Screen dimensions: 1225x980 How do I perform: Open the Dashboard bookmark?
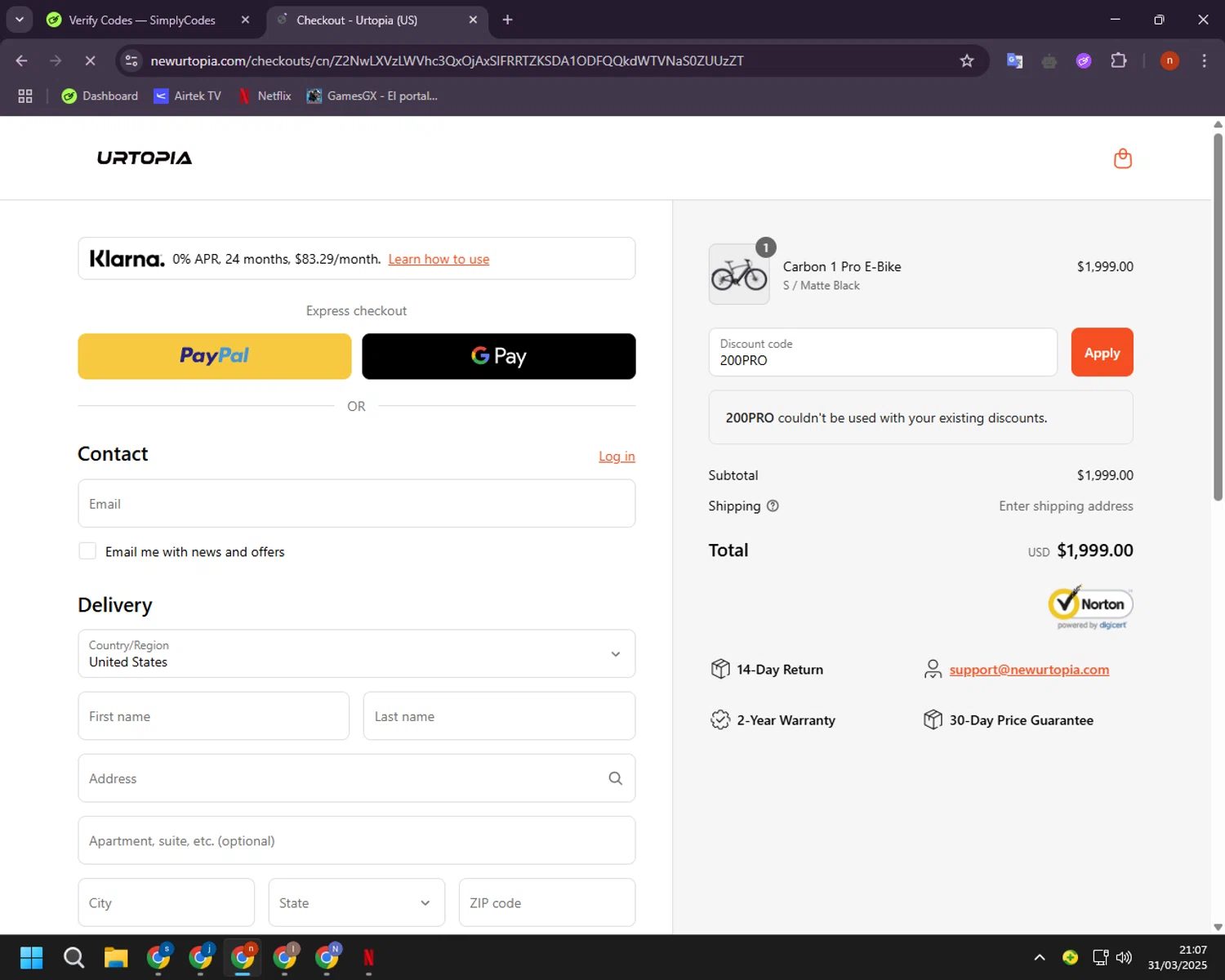100,96
